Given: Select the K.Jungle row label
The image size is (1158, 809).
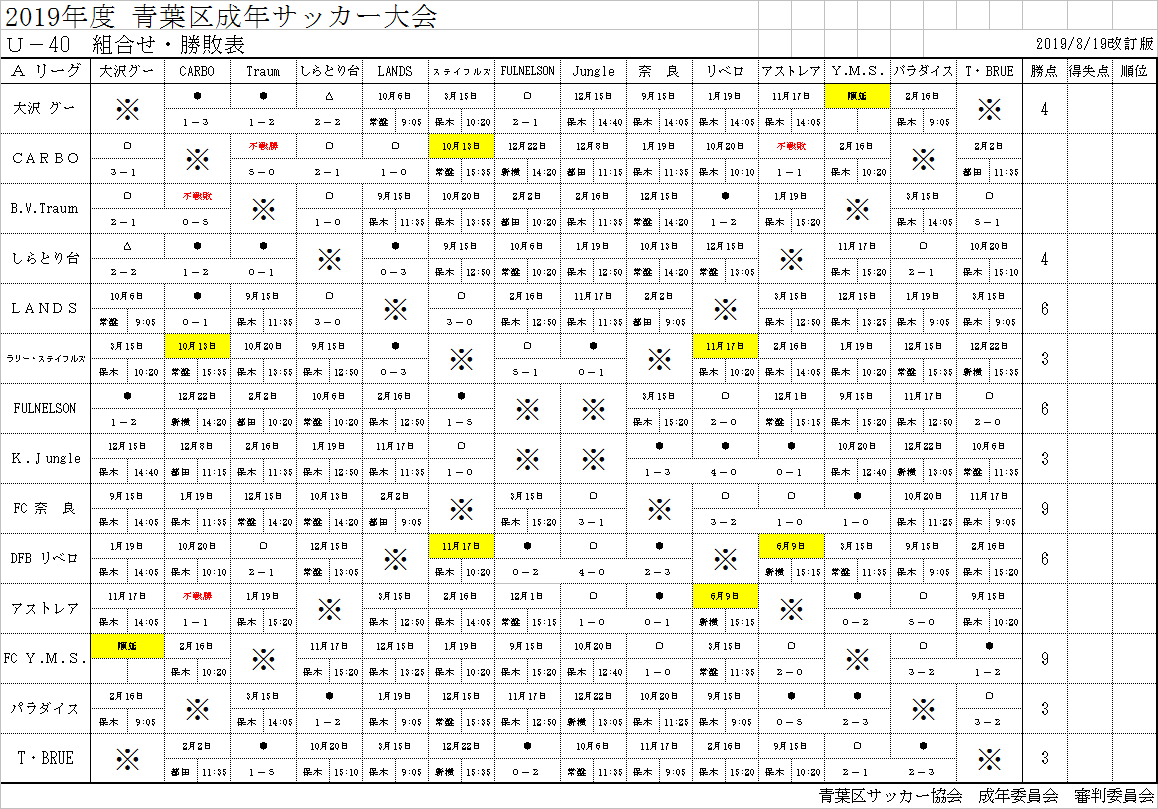Looking at the screenshot, I should pyautogui.click(x=46, y=458).
